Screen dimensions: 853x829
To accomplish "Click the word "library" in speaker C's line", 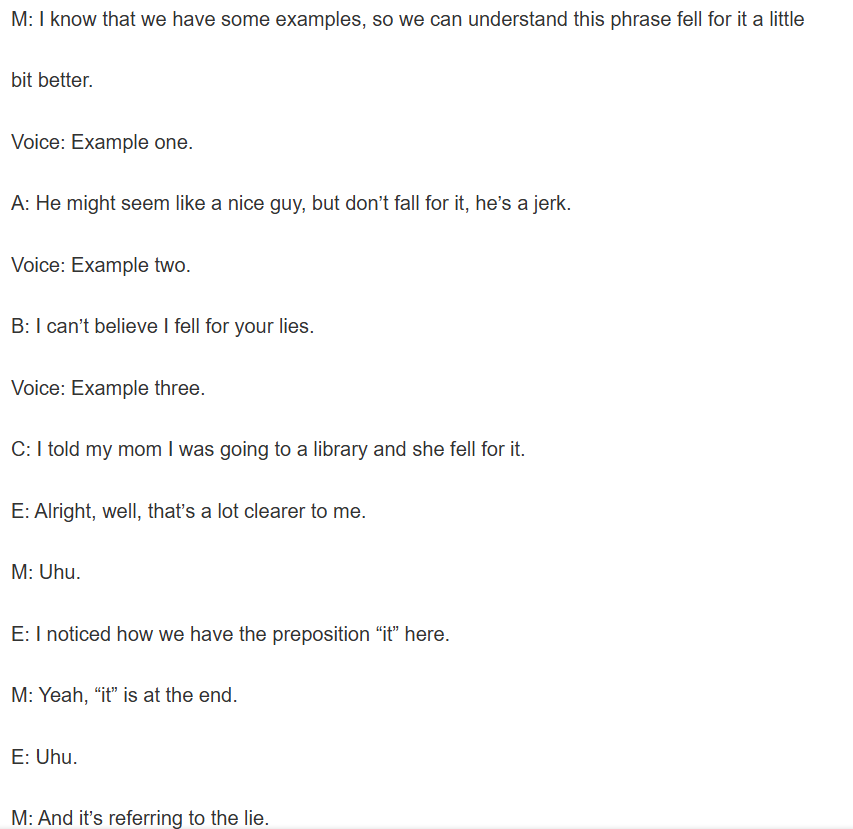I will pyautogui.click(x=339, y=449).
